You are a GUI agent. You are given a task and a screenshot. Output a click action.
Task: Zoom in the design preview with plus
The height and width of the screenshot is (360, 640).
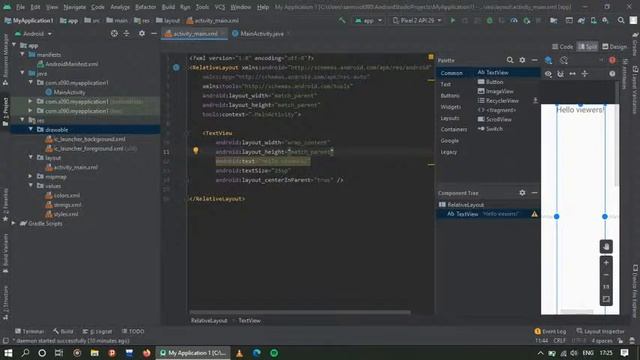[x=606, y=263]
